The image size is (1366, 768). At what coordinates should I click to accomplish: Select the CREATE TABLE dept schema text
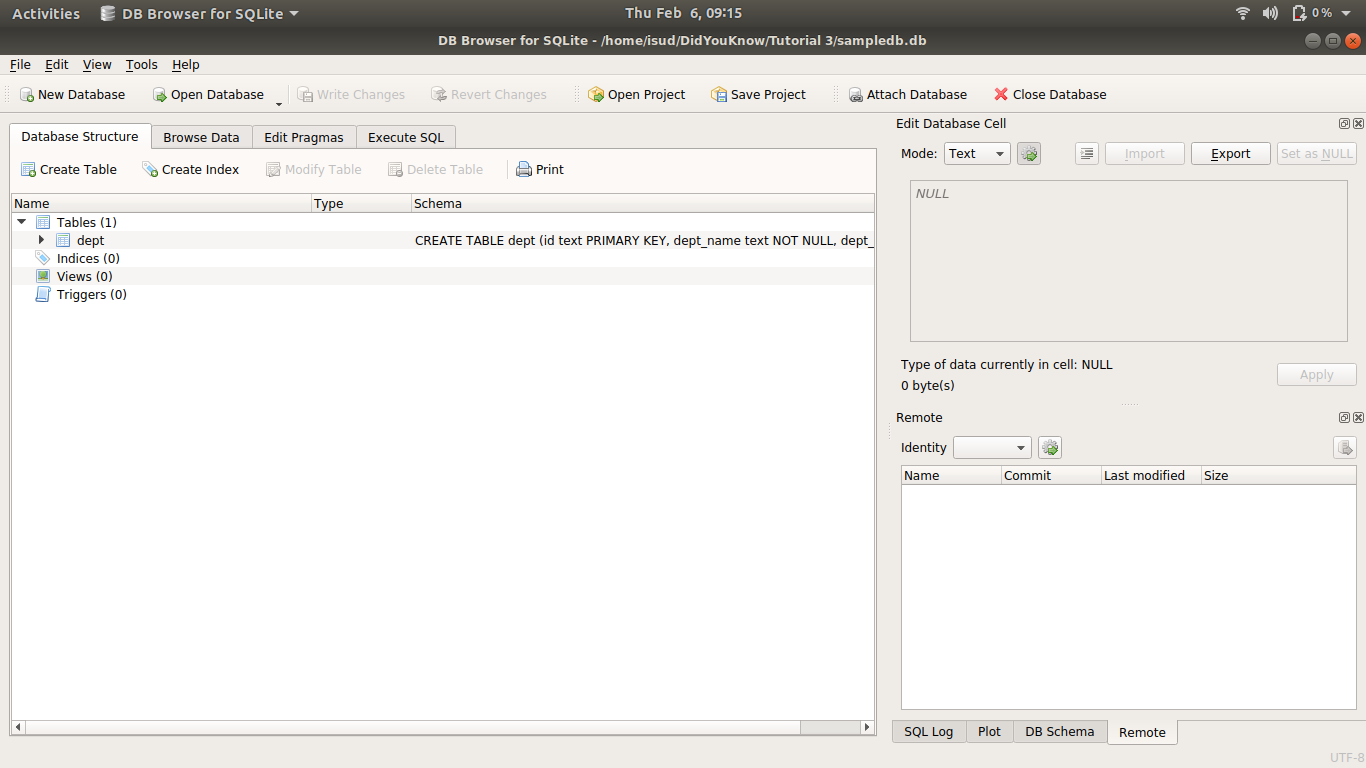(x=644, y=240)
